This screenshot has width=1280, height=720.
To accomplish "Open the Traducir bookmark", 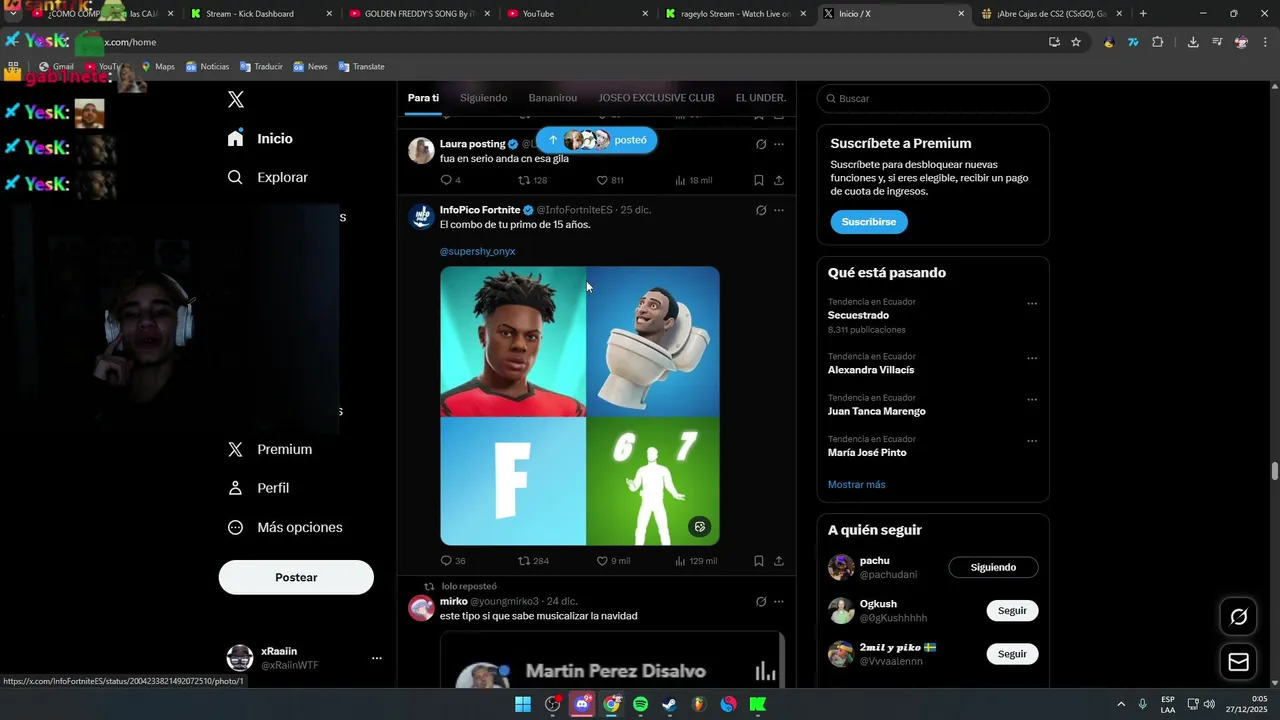I will coord(261,67).
